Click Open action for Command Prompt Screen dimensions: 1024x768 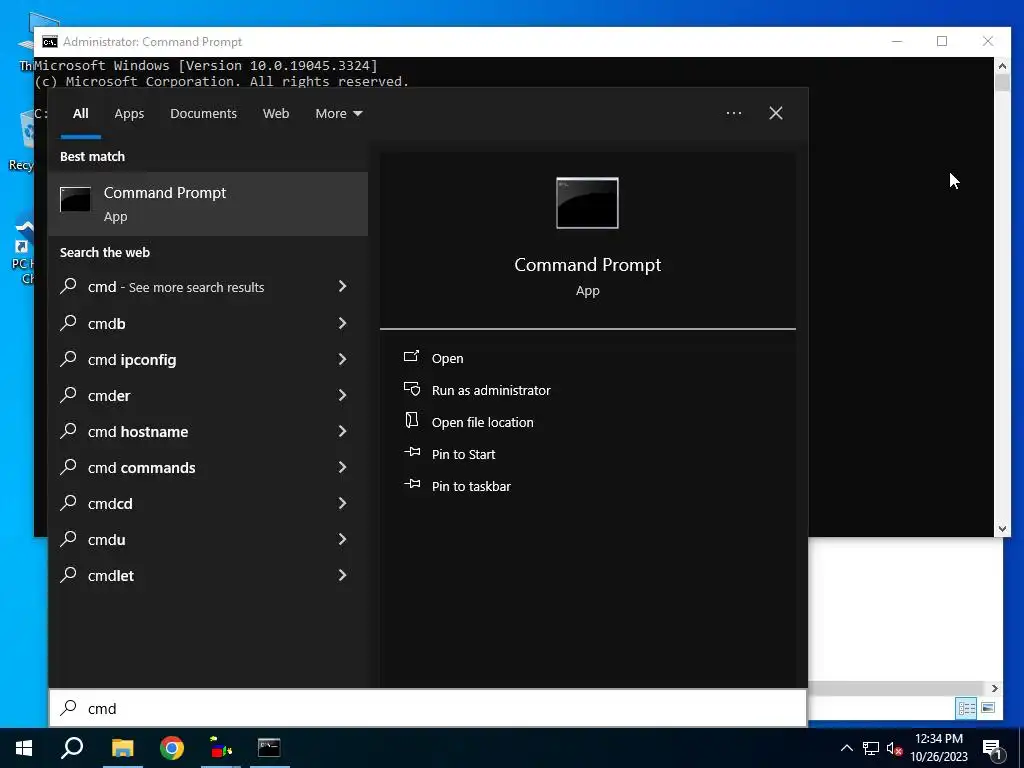point(447,359)
